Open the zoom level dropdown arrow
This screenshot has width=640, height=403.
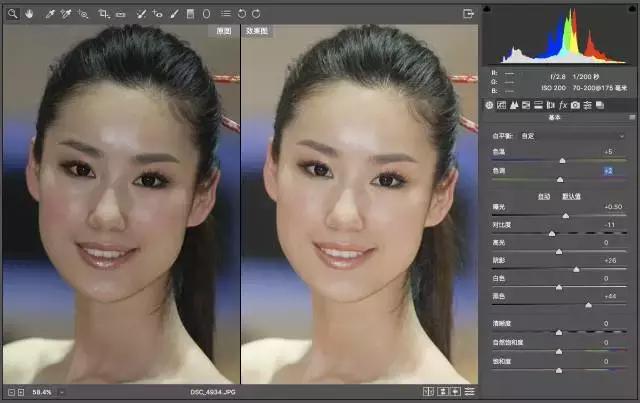(x=62, y=392)
